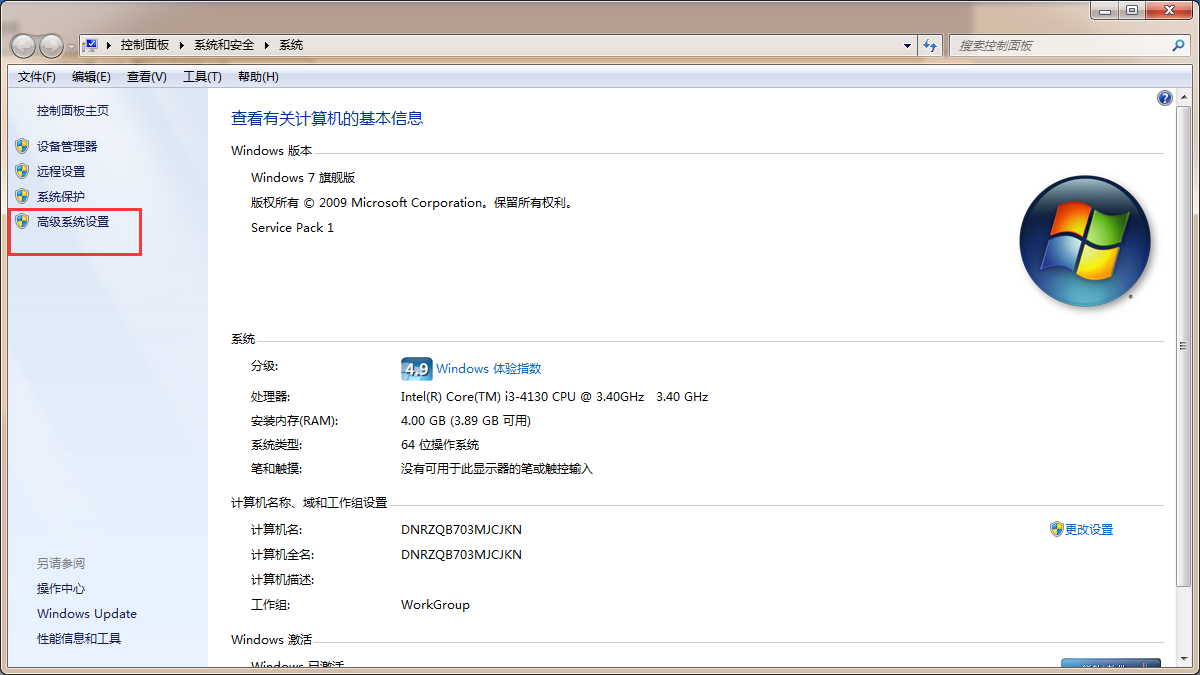Maximize the window
This screenshot has height=675, width=1200.
pyautogui.click(x=1131, y=10)
